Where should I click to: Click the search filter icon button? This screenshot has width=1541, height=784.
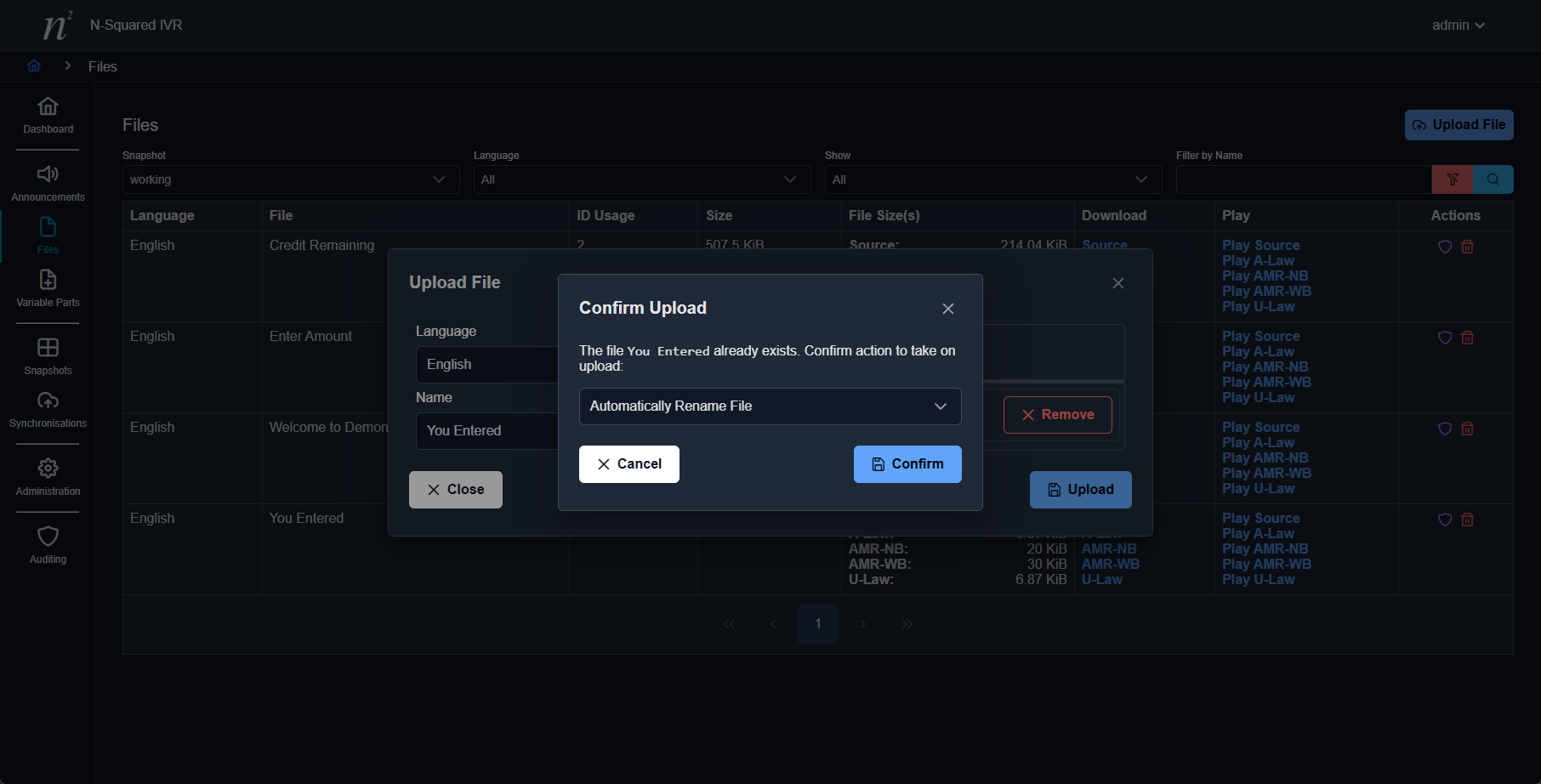1493,179
